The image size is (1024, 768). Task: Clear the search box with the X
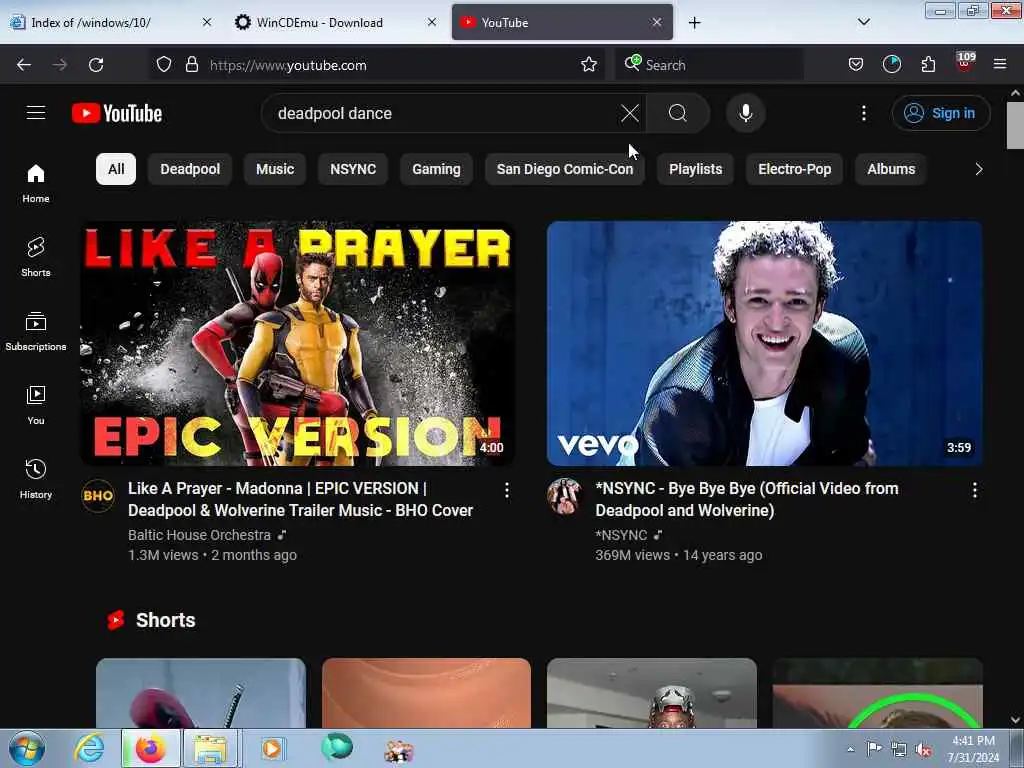pos(630,113)
